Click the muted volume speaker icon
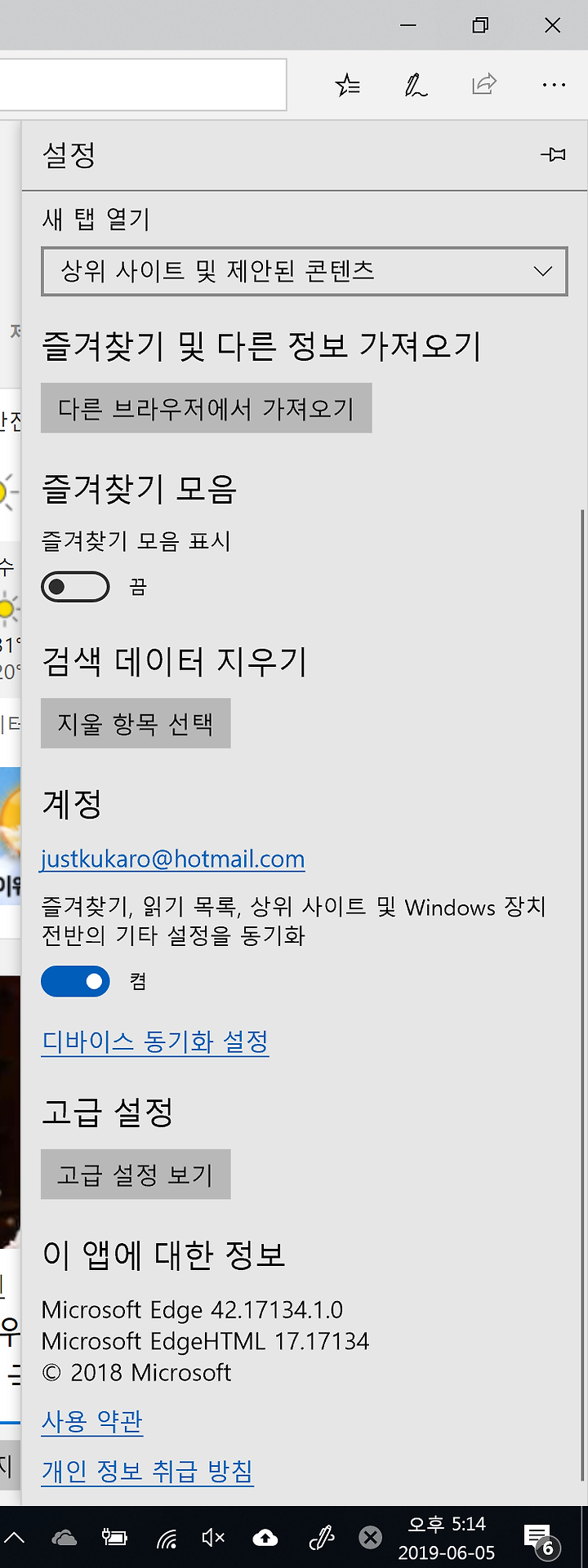Image resolution: width=588 pixels, height=1568 pixels. tap(213, 1539)
